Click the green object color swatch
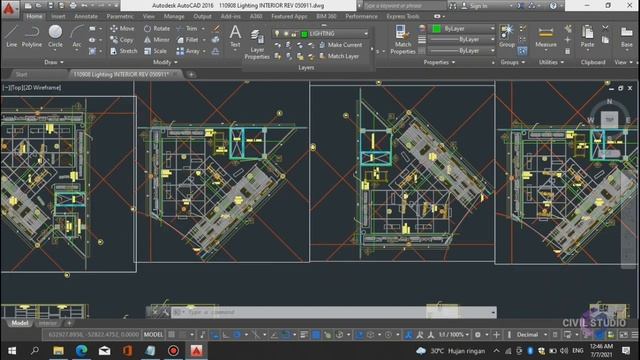 436,29
